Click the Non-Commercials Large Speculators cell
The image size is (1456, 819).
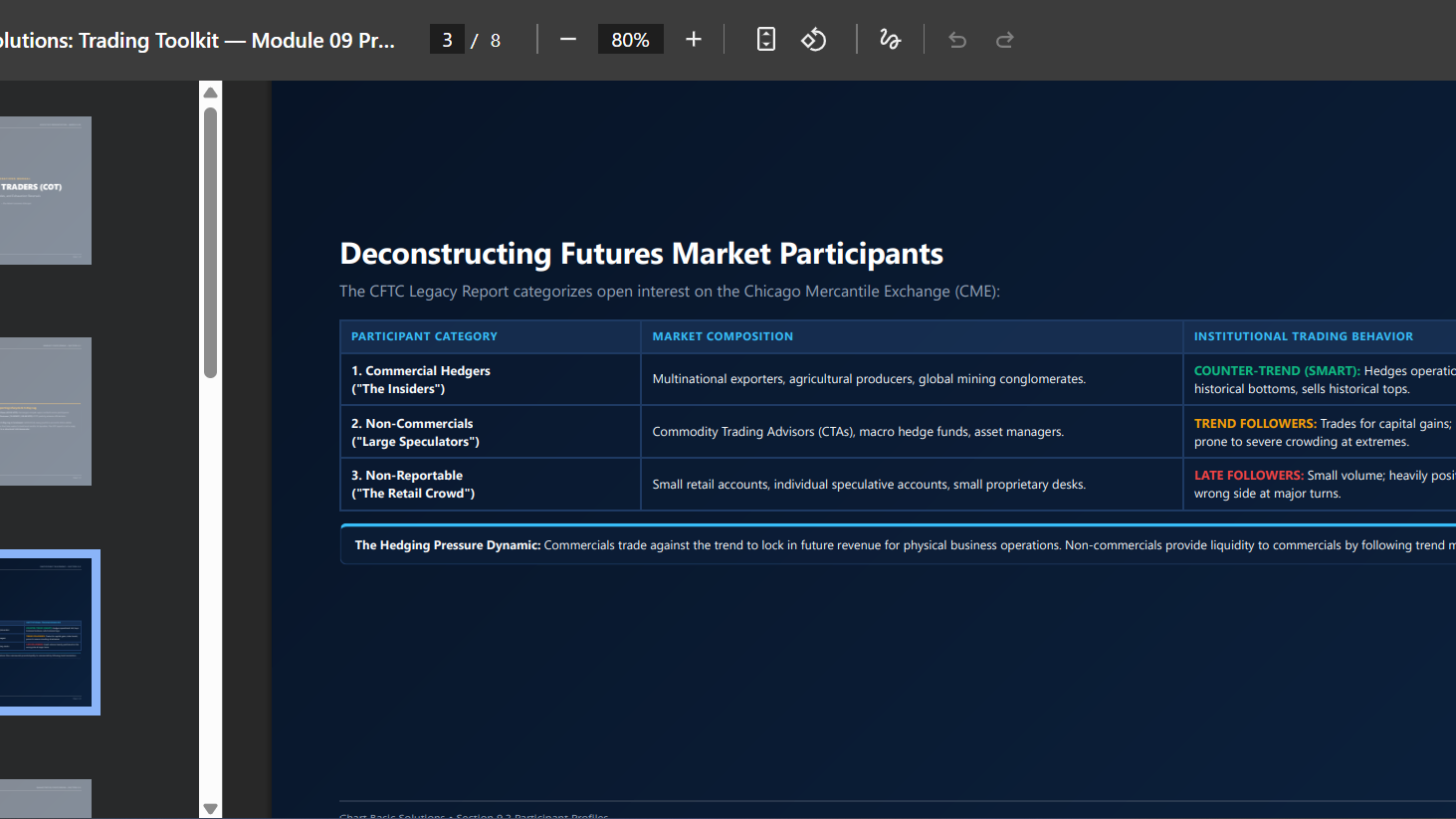pyautogui.click(x=491, y=432)
